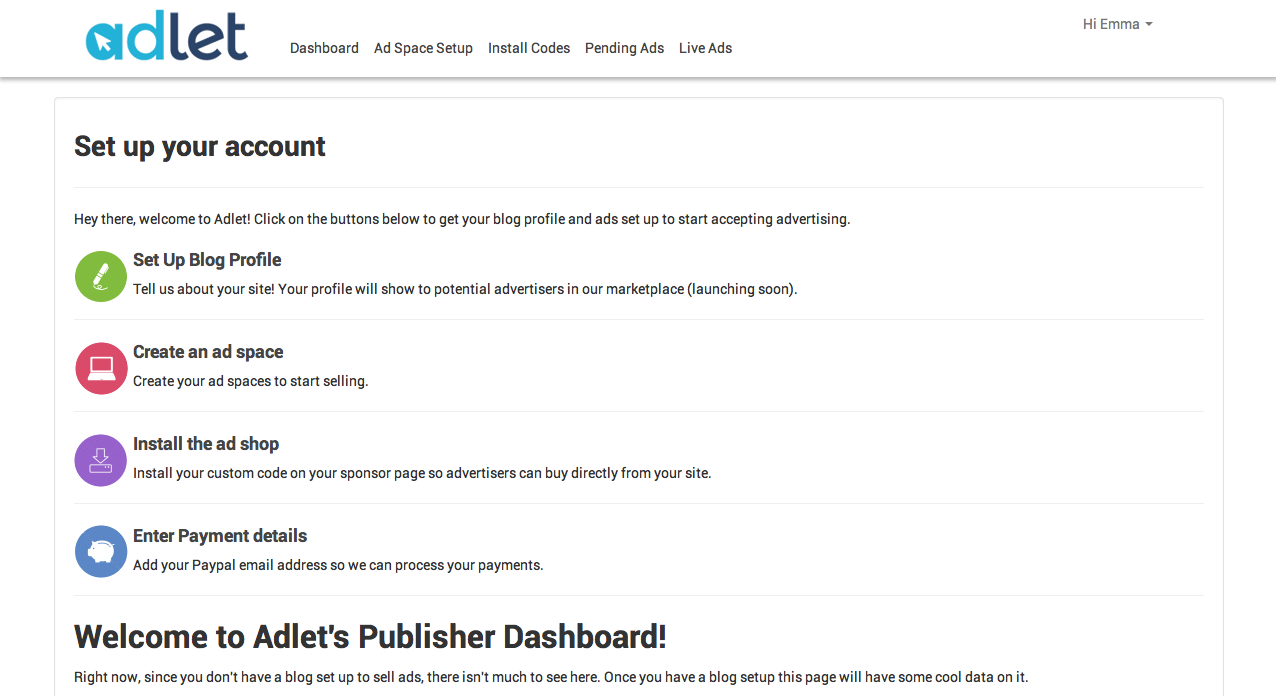Open the Enter Payment details link
The height and width of the screenshot is (696, 1276).
pos(220,536)
